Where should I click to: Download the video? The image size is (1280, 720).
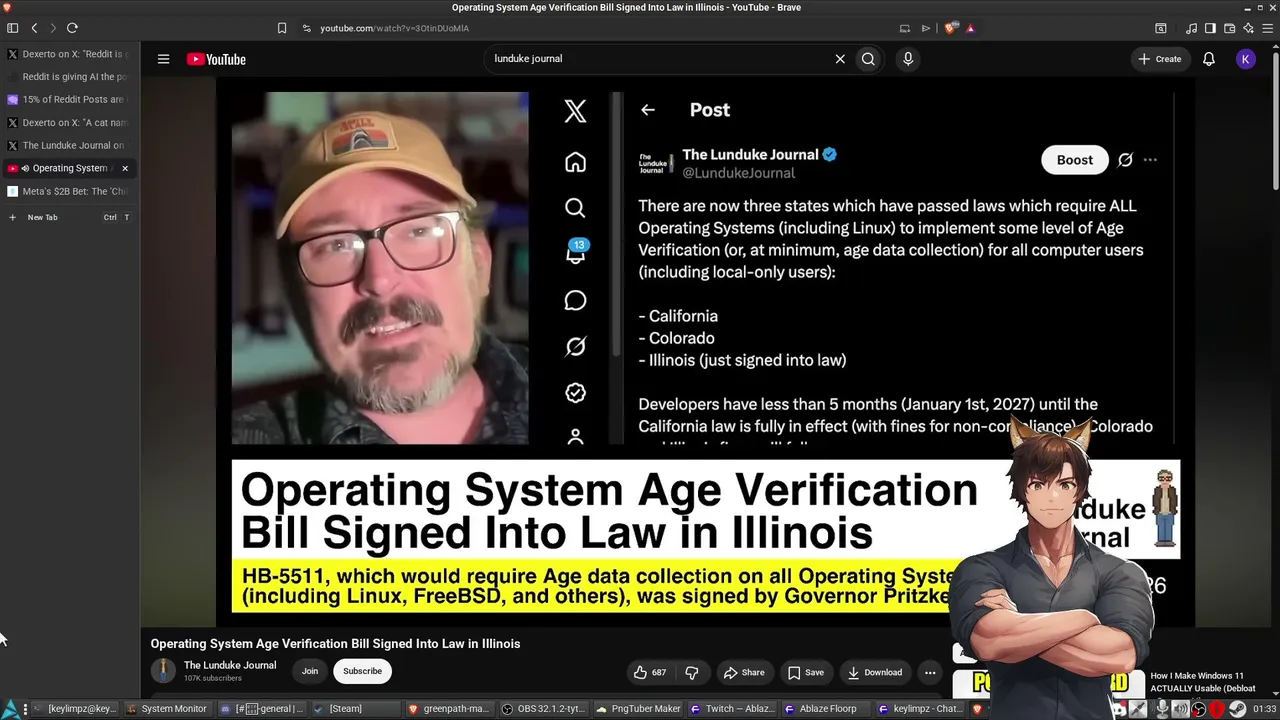pyautogui.click(x=875, y=672)
